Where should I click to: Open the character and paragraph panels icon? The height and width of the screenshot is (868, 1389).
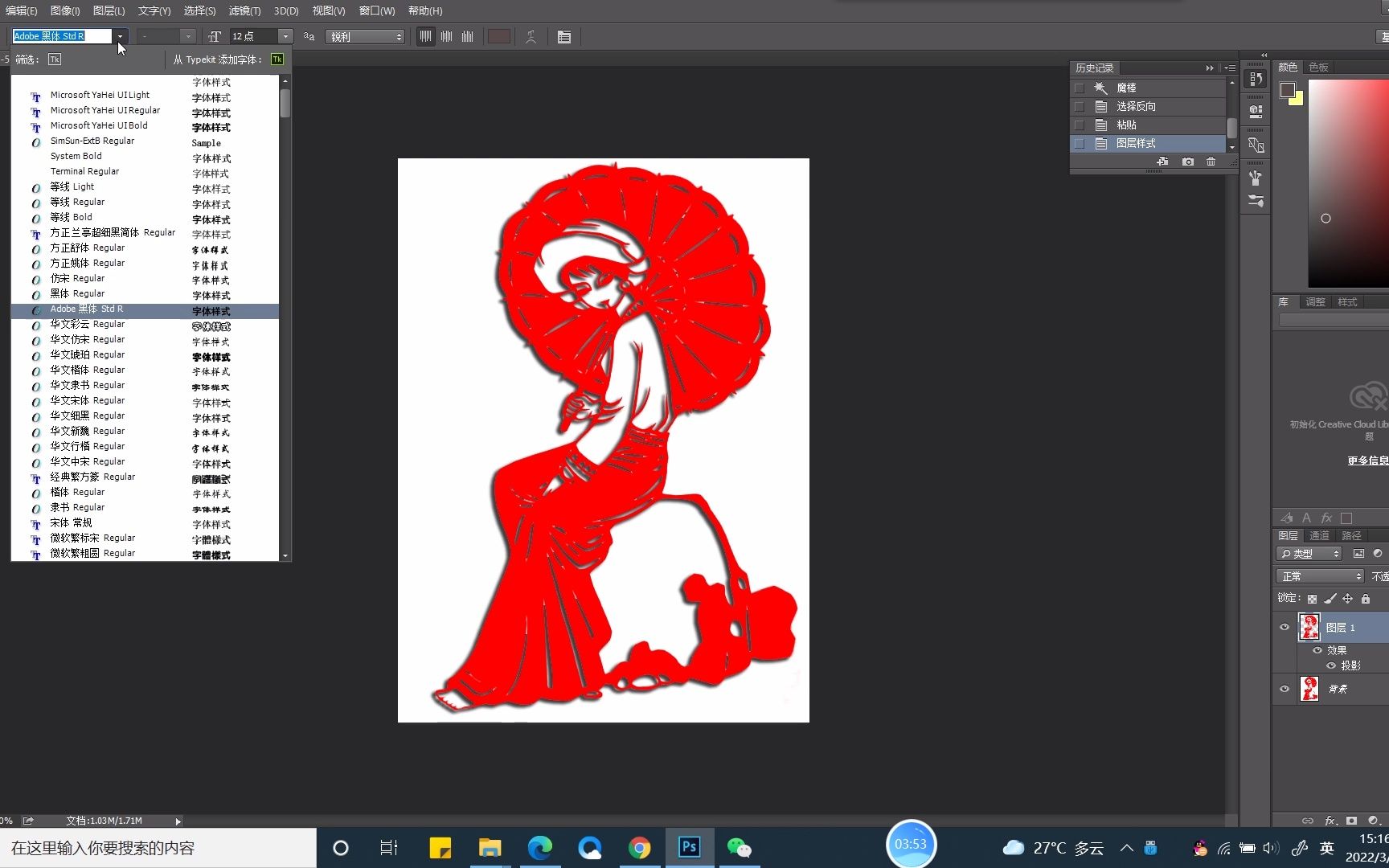(x=564, y=37)
